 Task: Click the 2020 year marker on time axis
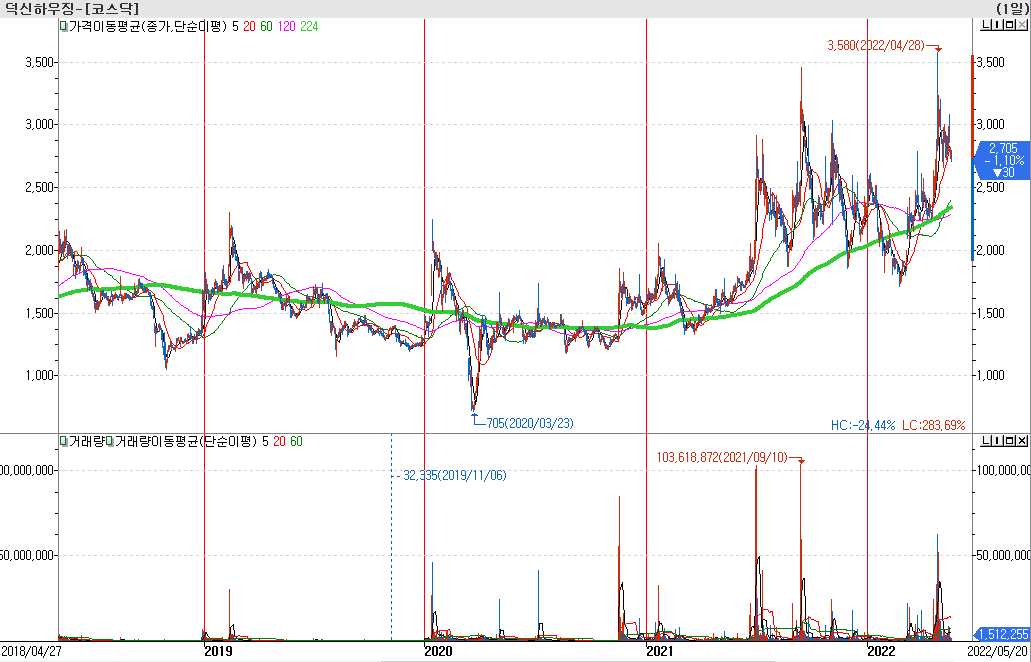click(438, 651)
